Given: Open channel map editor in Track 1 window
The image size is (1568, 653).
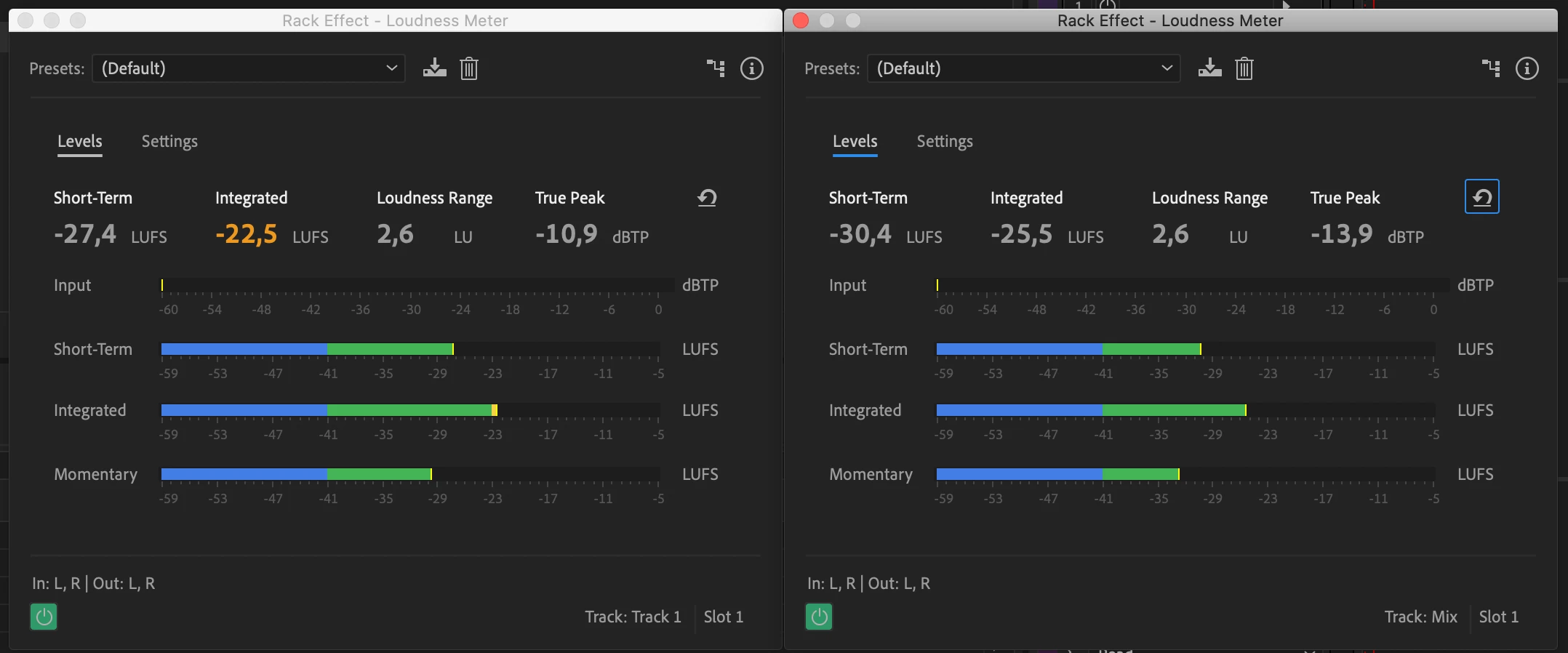Looking at the screenshot, I should click(x=716, y=68).
